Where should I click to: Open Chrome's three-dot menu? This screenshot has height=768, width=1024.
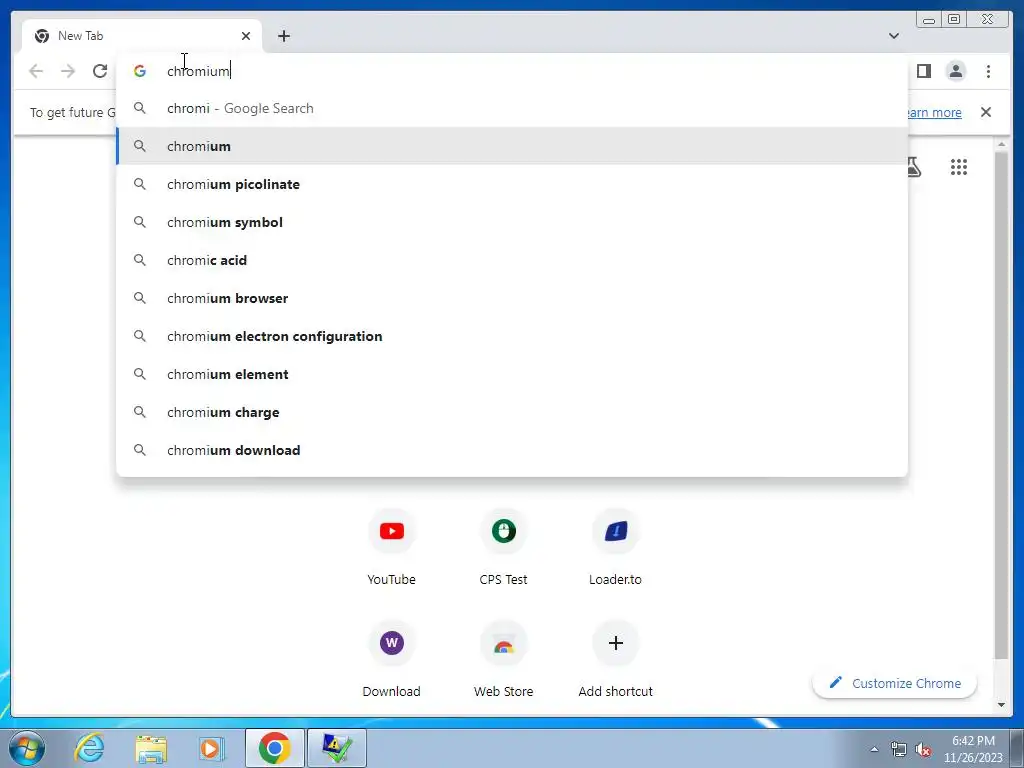[988, 71]
